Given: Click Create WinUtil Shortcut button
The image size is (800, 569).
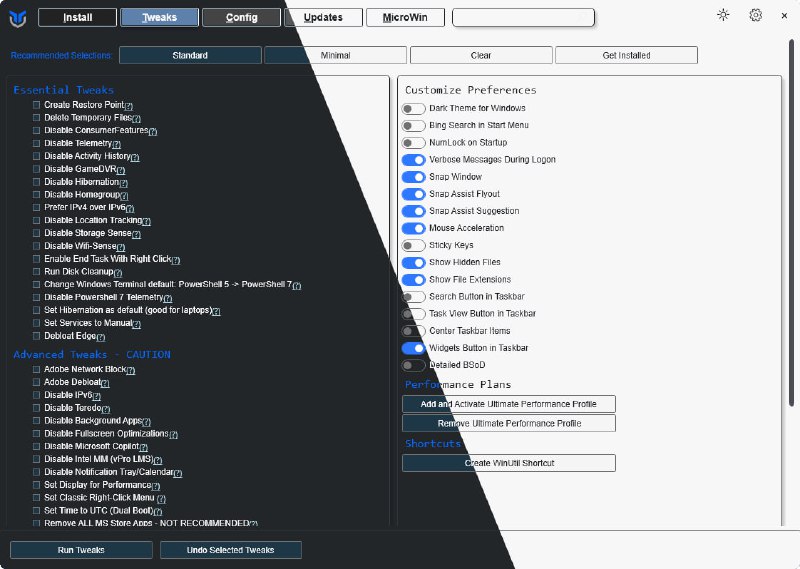Looking at the screenshot, I should point(508,463).
